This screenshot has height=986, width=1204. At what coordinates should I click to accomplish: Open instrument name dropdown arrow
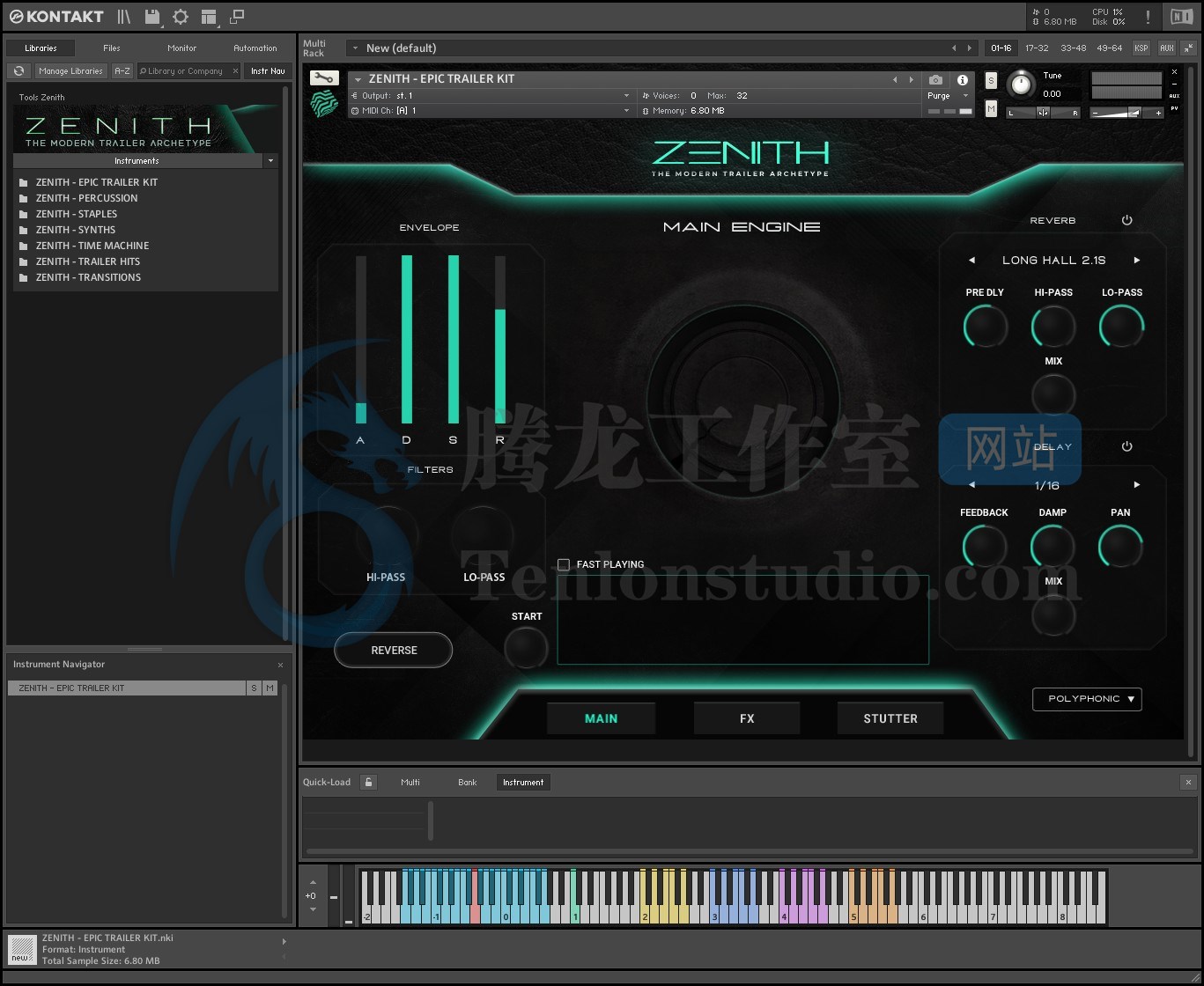[358, 79]
